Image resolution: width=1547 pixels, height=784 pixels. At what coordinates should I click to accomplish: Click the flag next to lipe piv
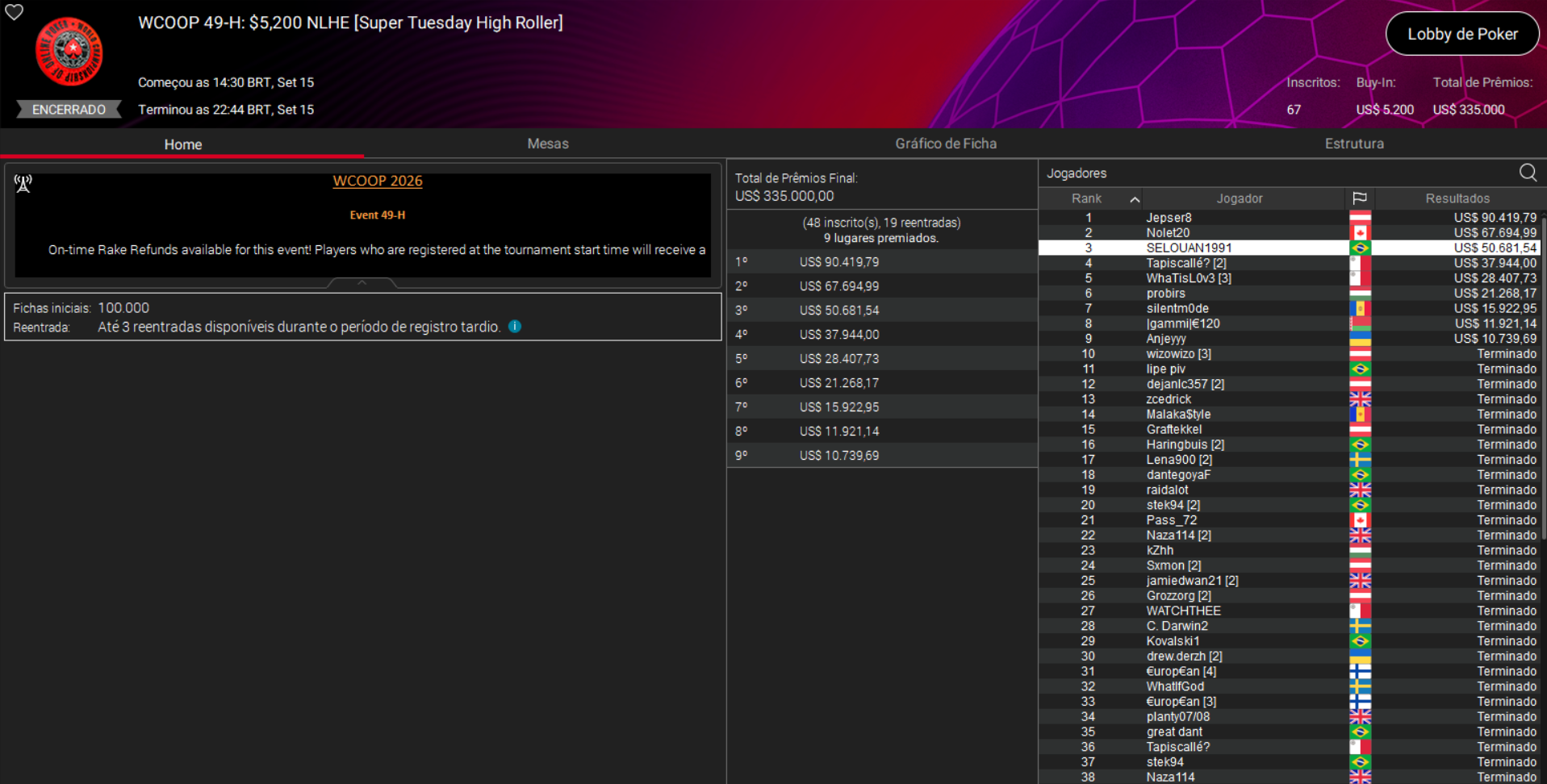1360,369
